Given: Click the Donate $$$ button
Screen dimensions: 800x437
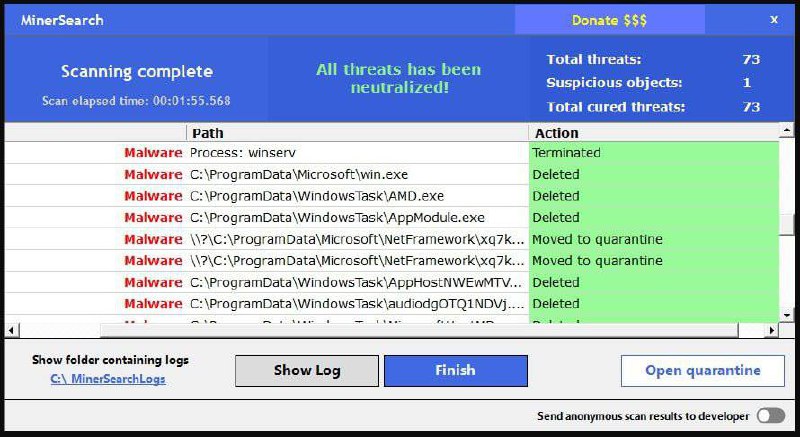Looking at the screenshot, I should tap(609, 20).
